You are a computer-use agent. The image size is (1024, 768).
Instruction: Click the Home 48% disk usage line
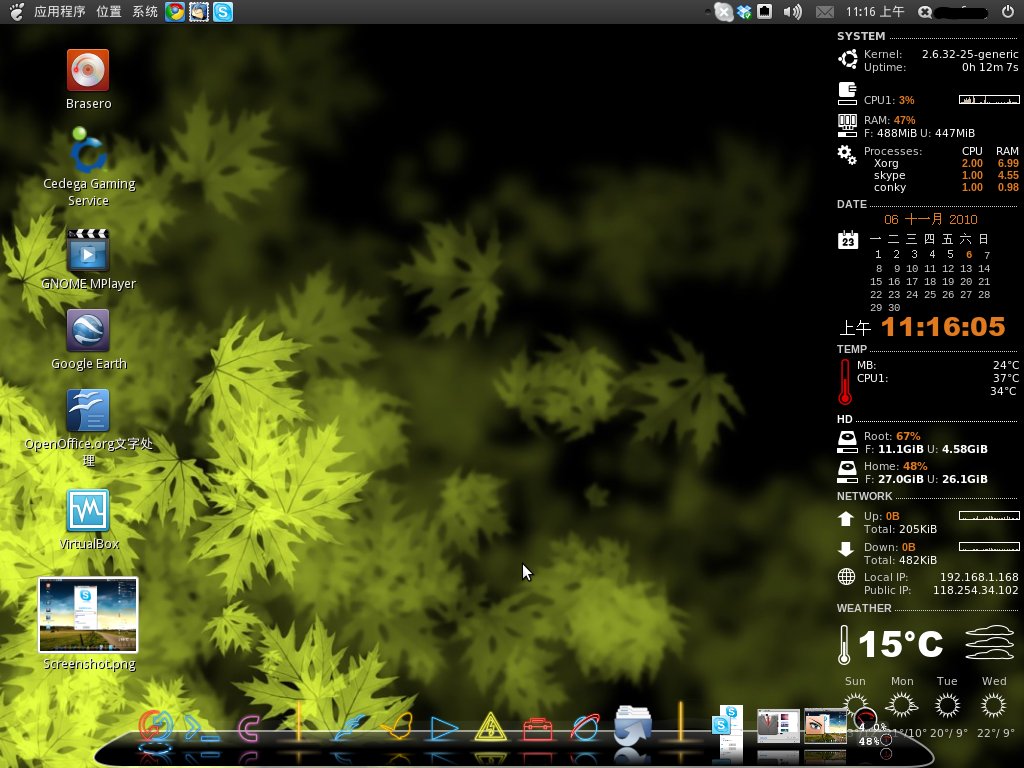[x=895, y=466]
